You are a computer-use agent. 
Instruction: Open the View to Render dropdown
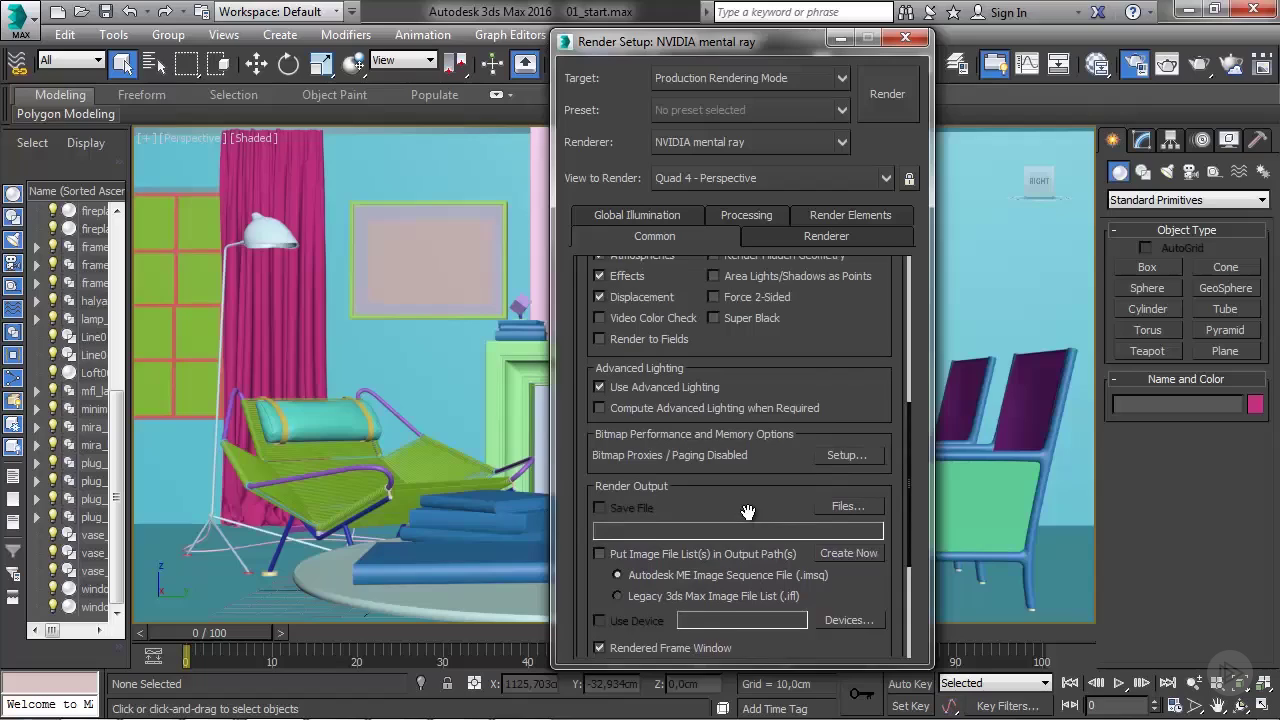[772, 178]
